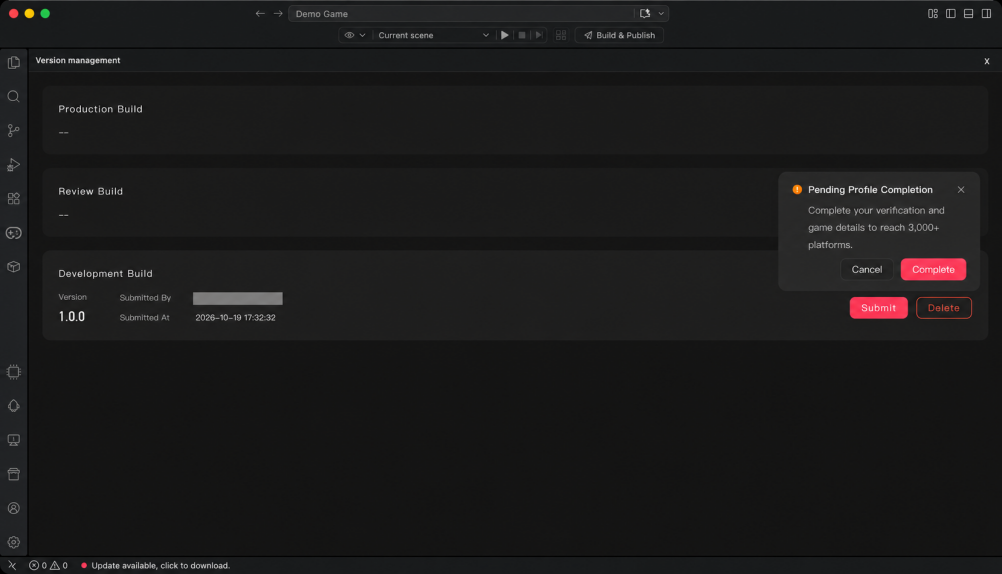Open the chevron beside the chat icon
Image resolution: width=1002 pixels, height=574 pixels.
coord(661,13)
